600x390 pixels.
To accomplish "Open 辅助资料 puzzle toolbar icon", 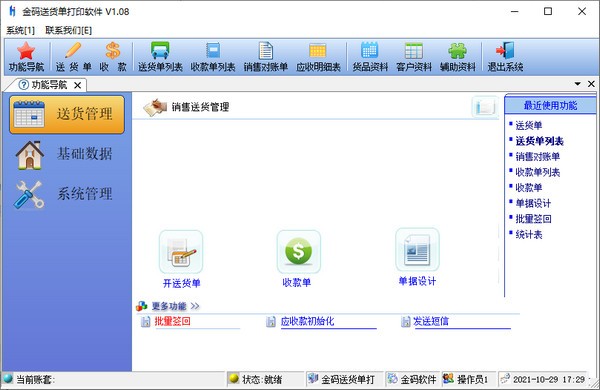I will [x=458, y=57].
